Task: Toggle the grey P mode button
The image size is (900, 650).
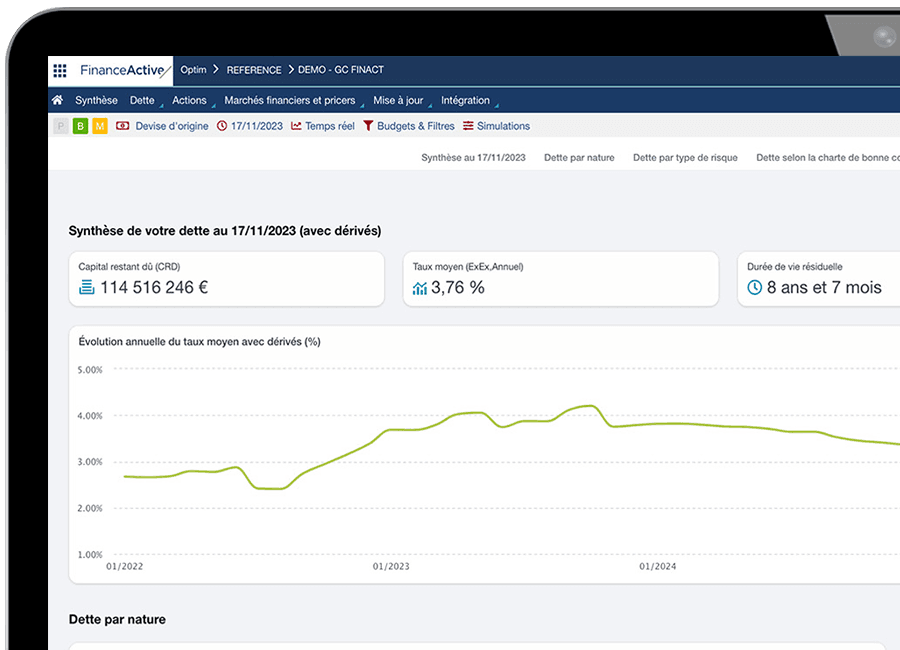Action: tap(61, 126)
